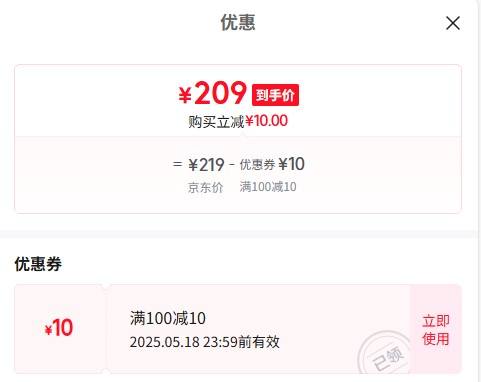
Task: Click 立即使用 on the coupon
Action: 436,330
